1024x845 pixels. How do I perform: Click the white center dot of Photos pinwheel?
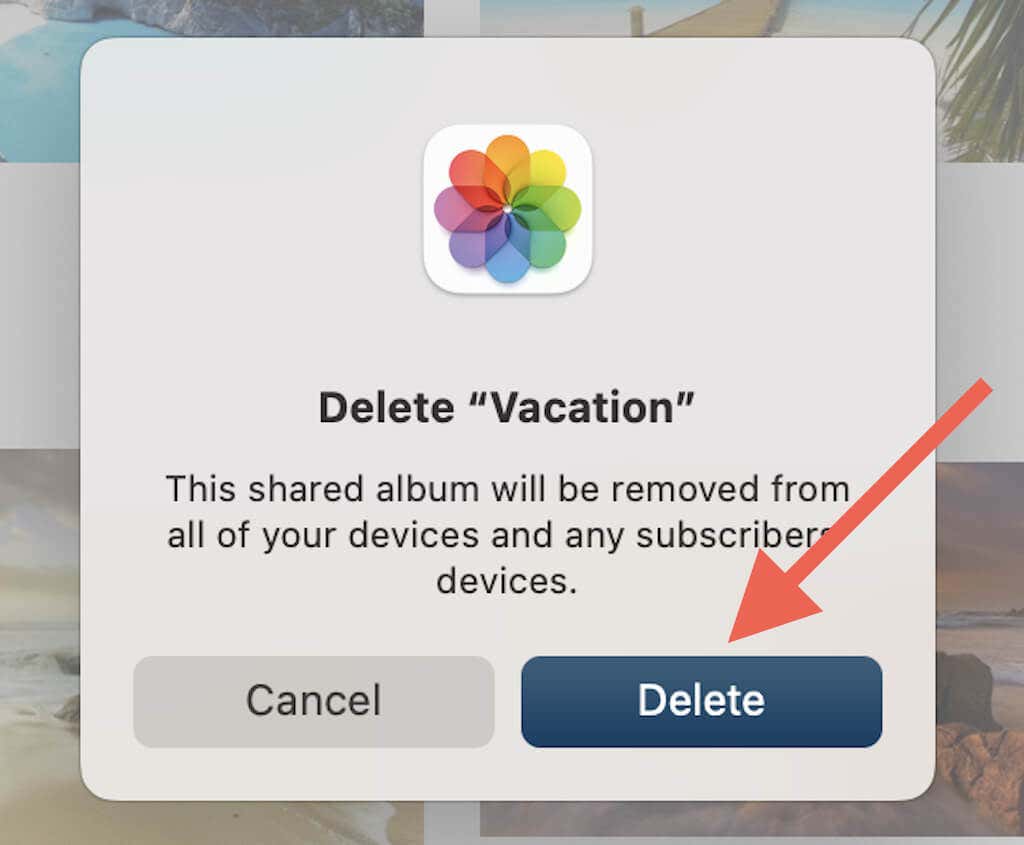click(x=507, y=209)
